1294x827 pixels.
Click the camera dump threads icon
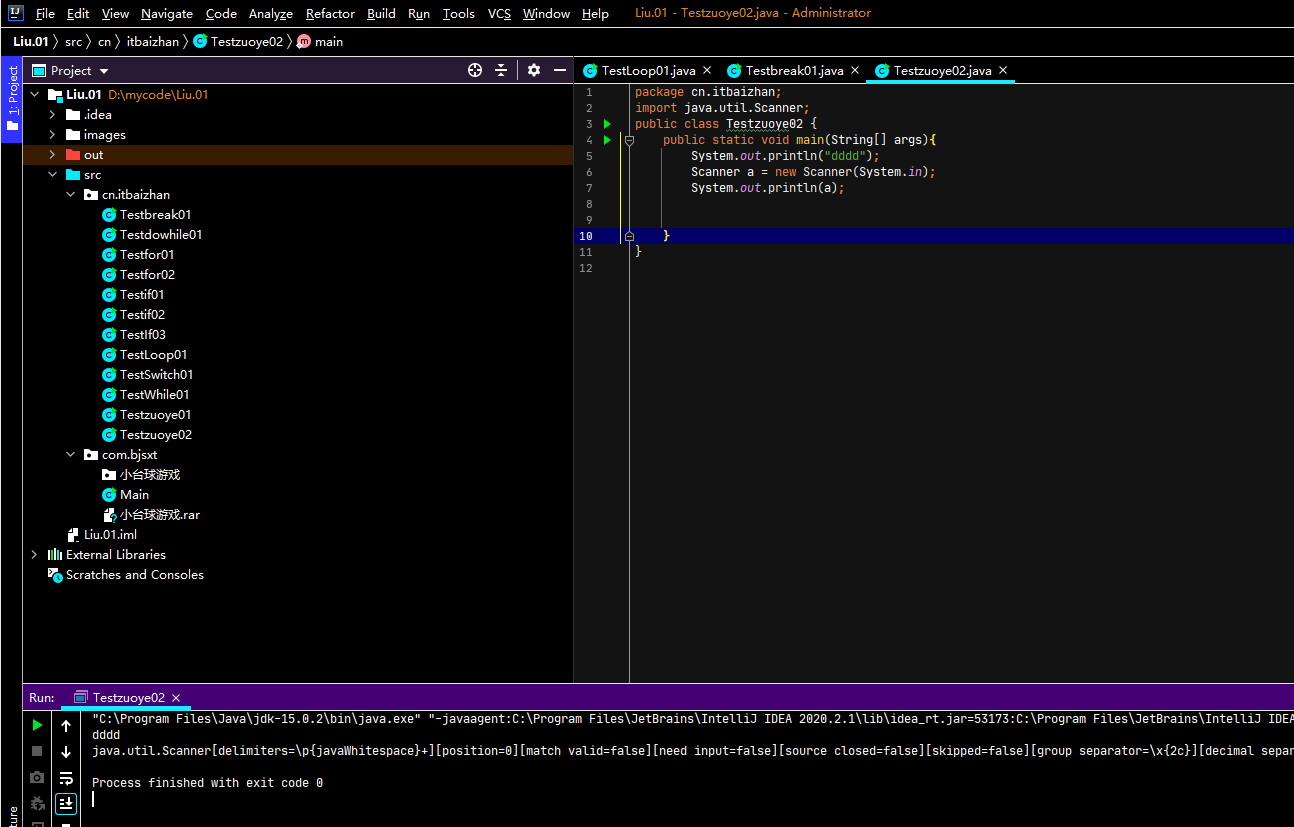pos(37,777)
